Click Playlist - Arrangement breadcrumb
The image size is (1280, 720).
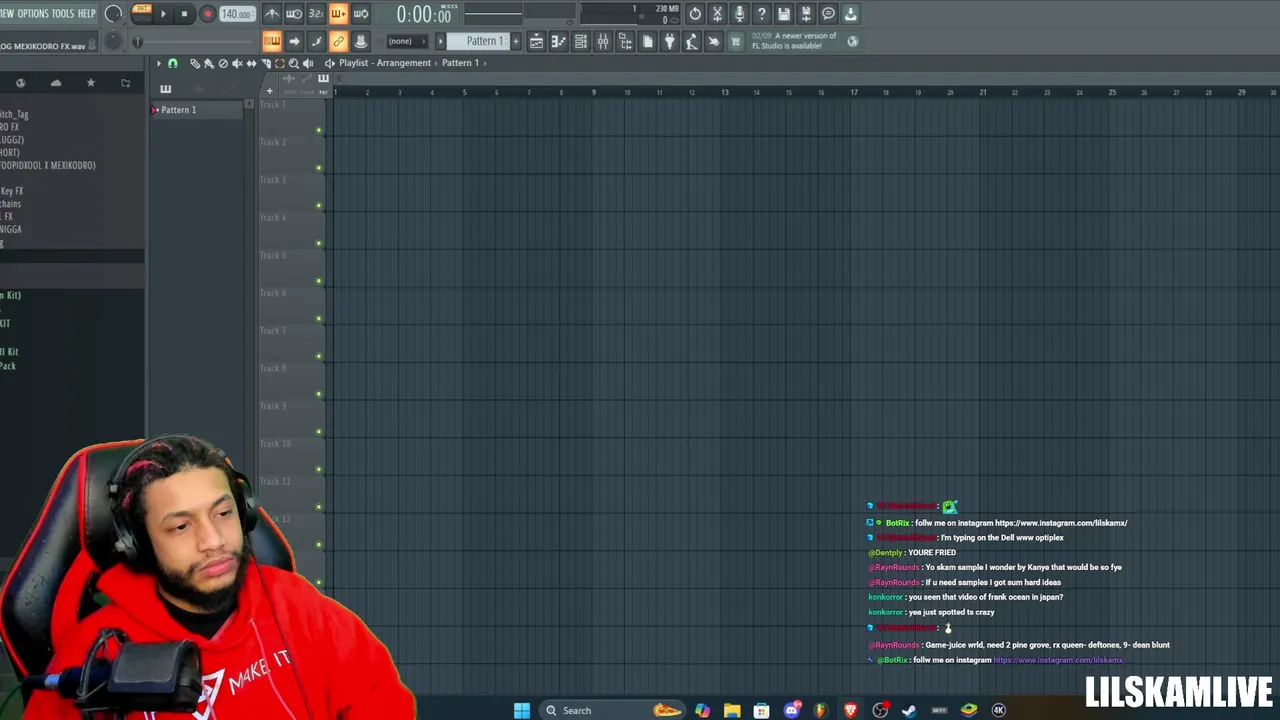(385, 63)
